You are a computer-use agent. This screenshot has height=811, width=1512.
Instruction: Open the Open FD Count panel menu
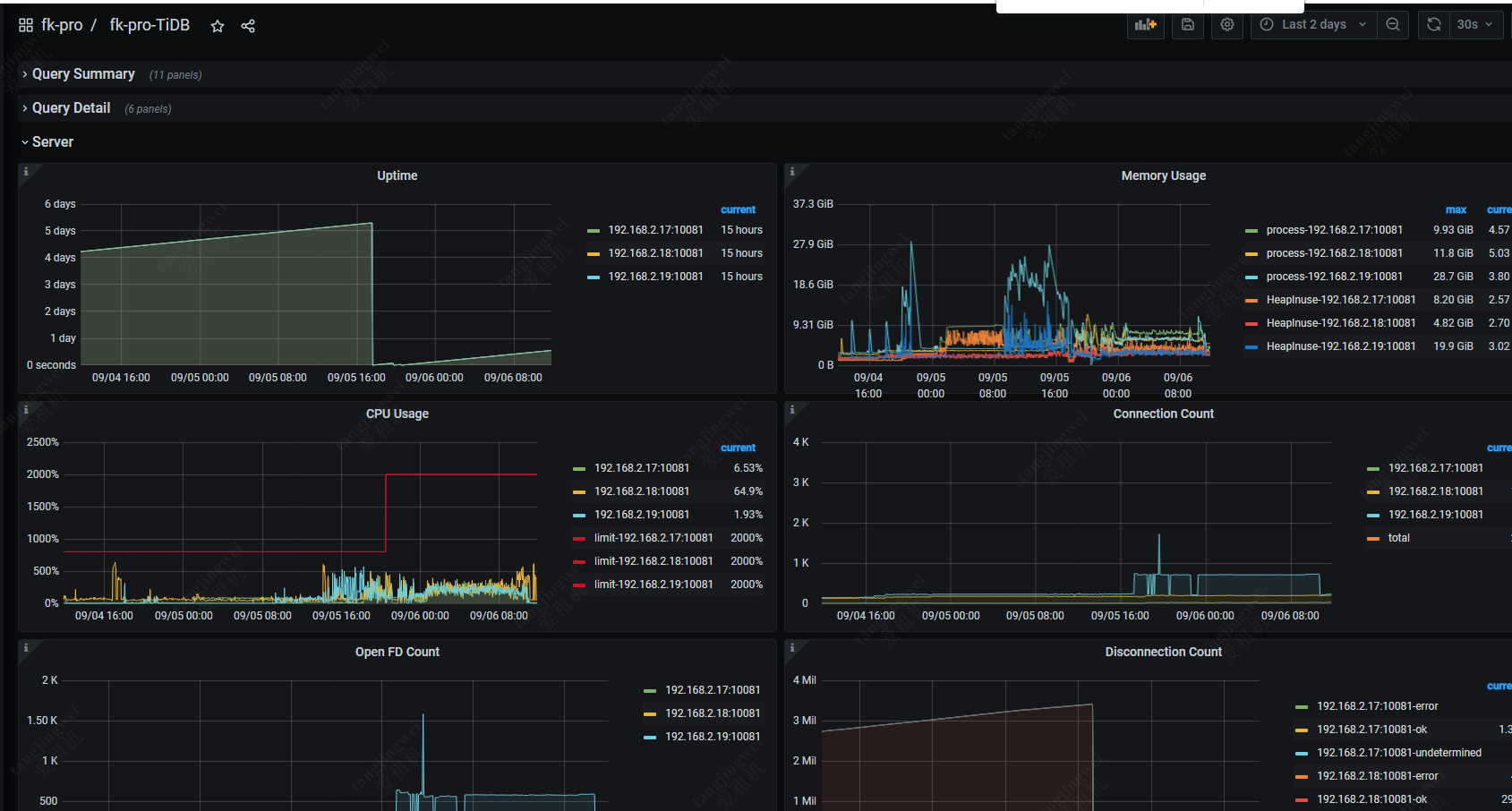tap(397, 652)
